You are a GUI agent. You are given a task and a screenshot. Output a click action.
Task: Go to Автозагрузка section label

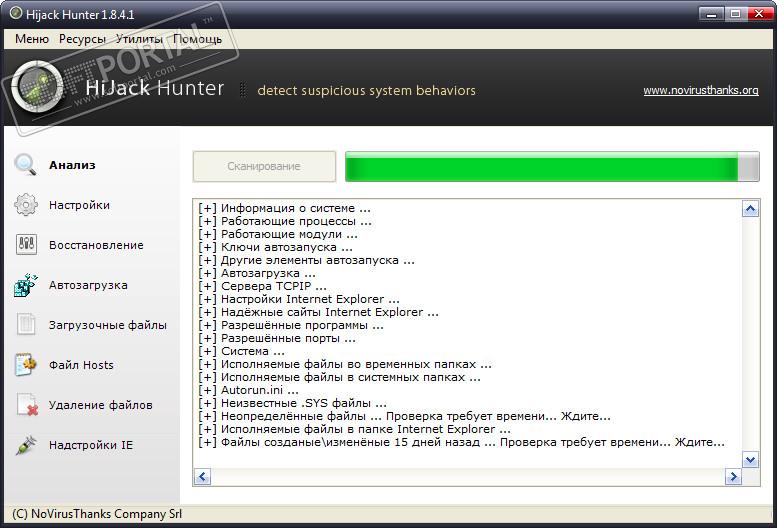point(88,285)
